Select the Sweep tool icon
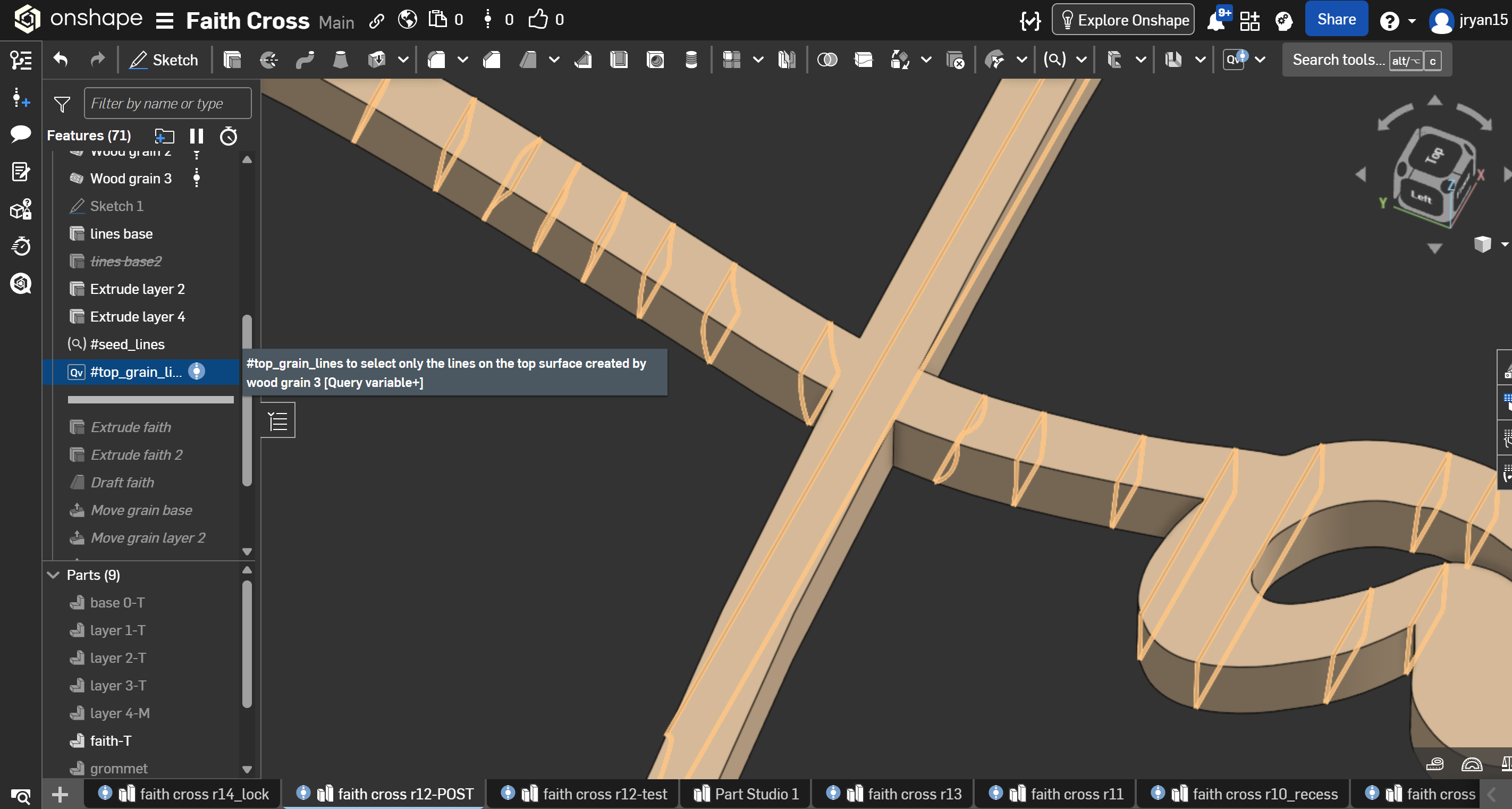 (305, 60)
